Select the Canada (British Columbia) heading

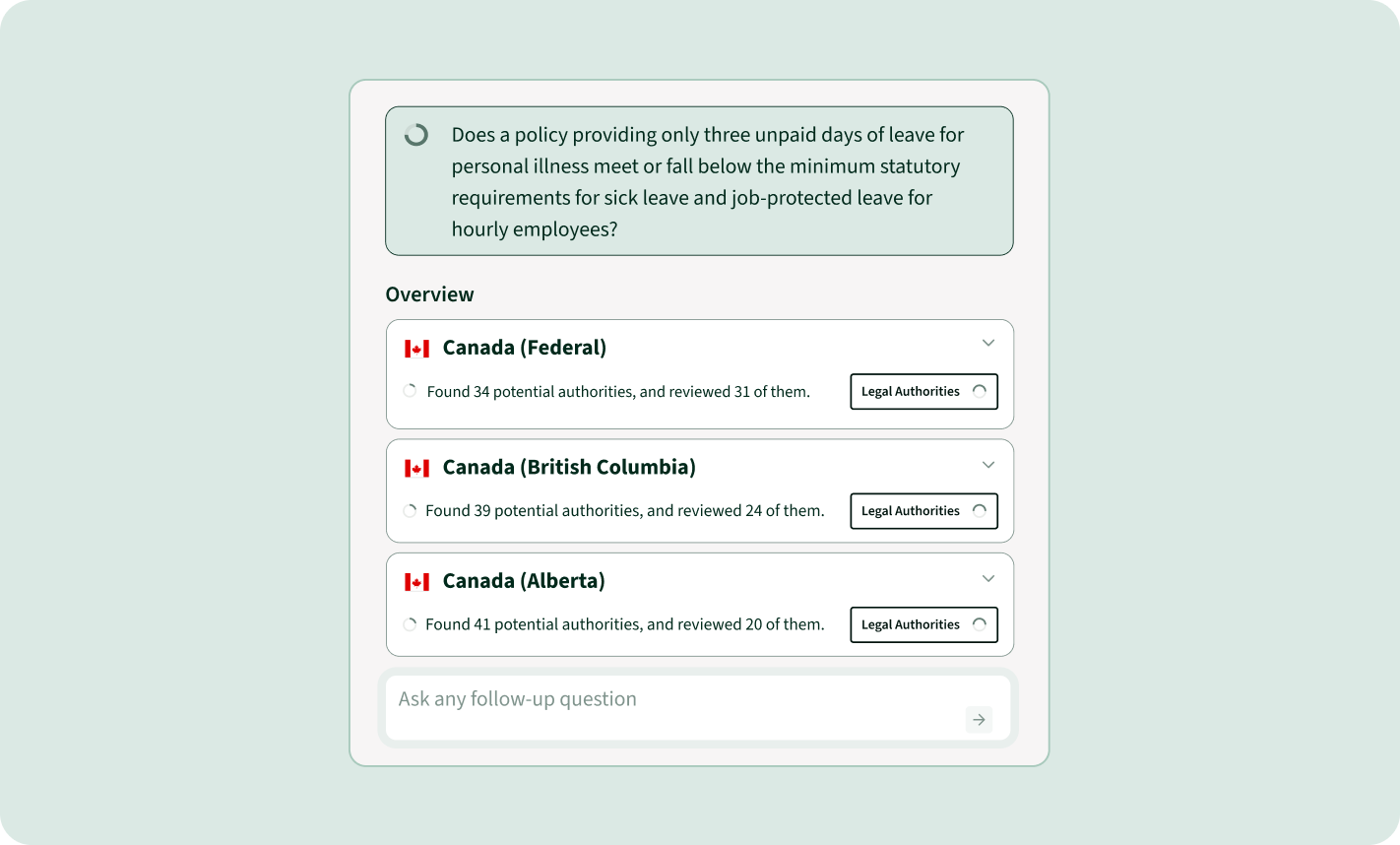tap(569, 467)
